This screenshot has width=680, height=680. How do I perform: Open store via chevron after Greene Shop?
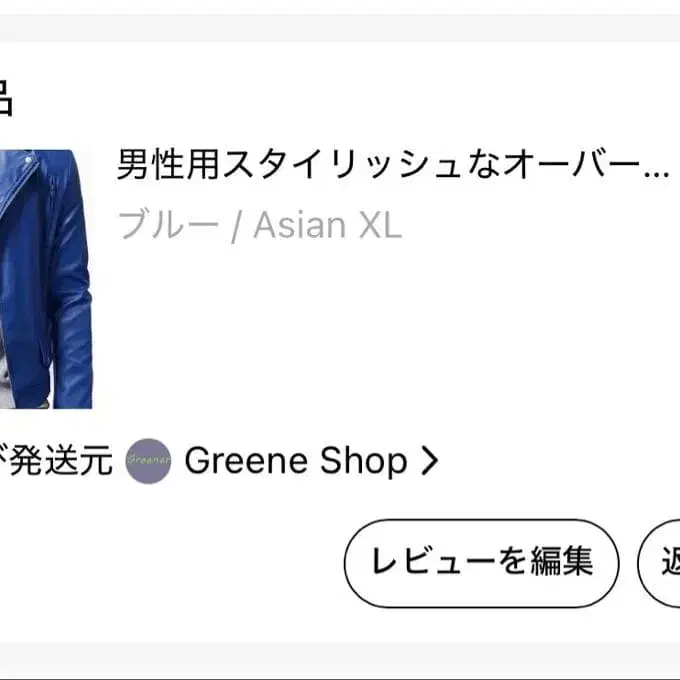pos(429,461)
